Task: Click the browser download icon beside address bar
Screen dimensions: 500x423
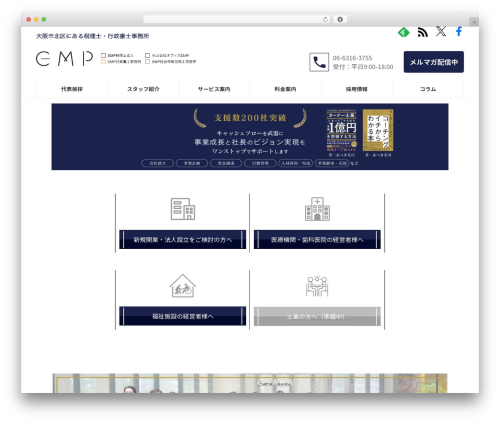Action: [x=340, y=19]
